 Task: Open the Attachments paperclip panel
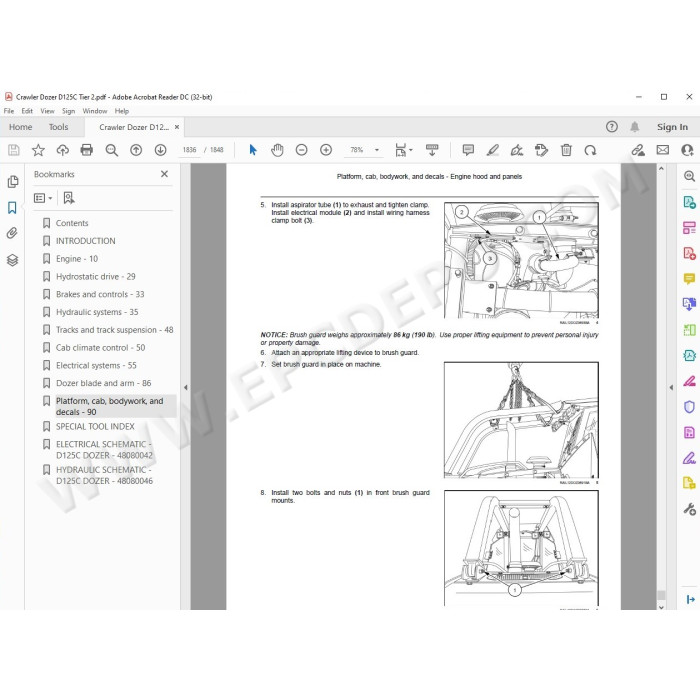(12, 233)
